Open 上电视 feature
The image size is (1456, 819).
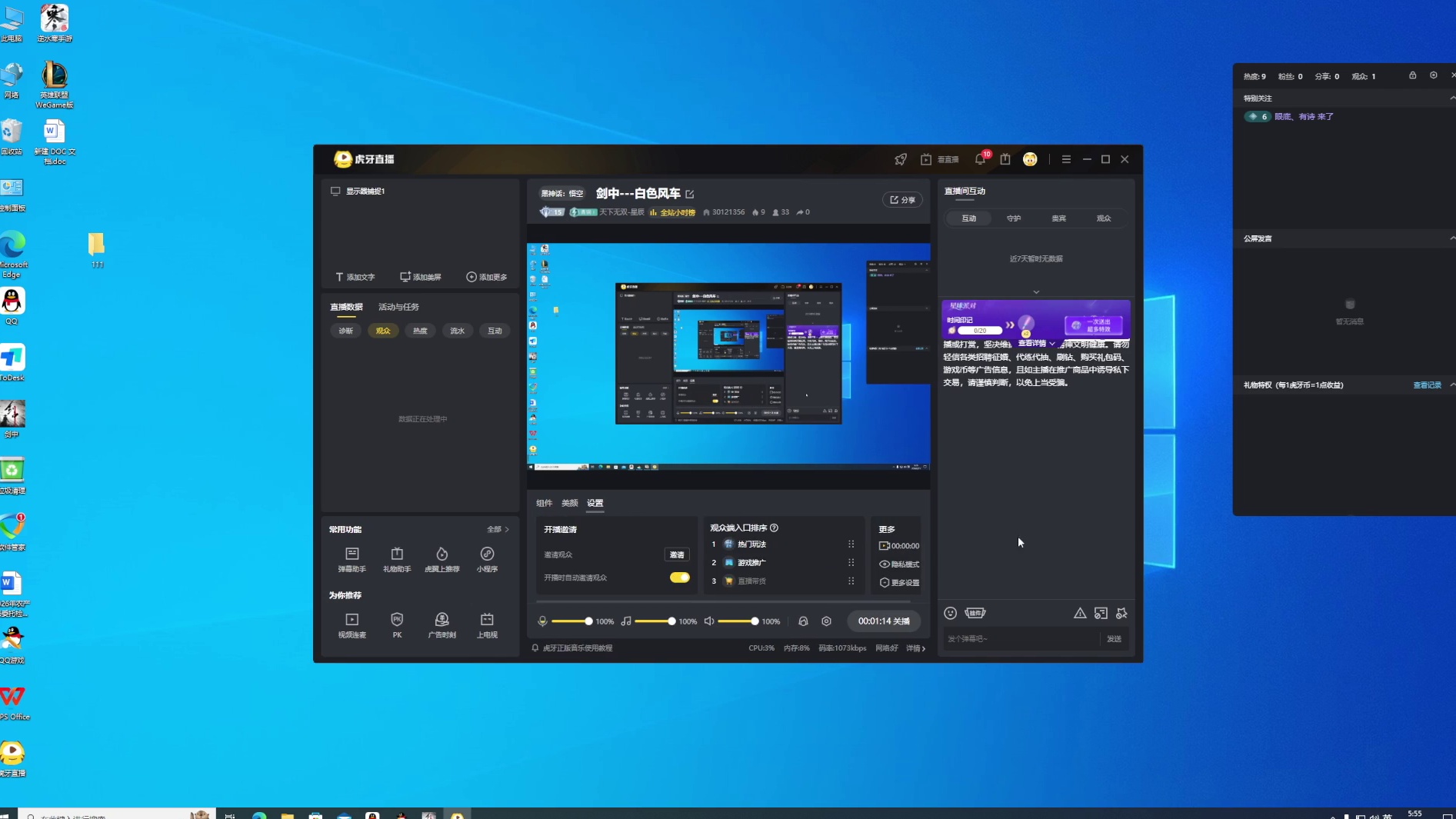coord(487,625)
